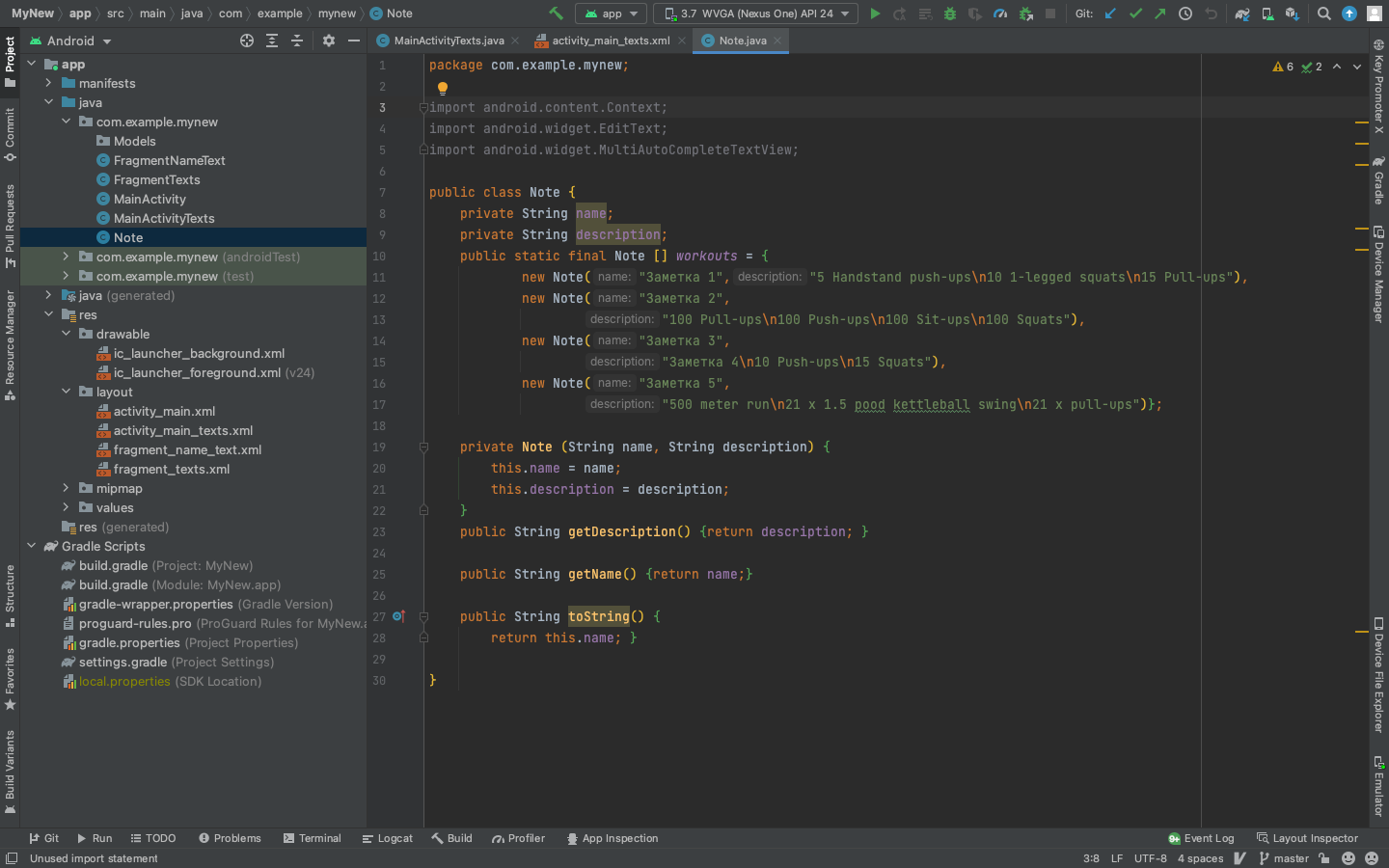Viewport: 1389px width, 868px height.
Task: Click the Git update project arrow
Action: click(1110, 14)
